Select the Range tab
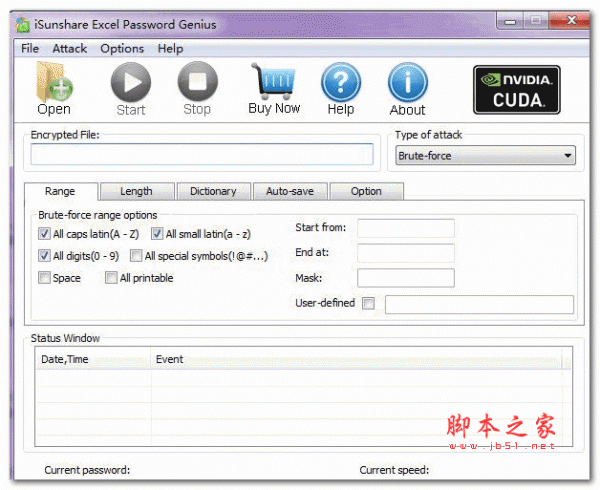 point(60,191)
